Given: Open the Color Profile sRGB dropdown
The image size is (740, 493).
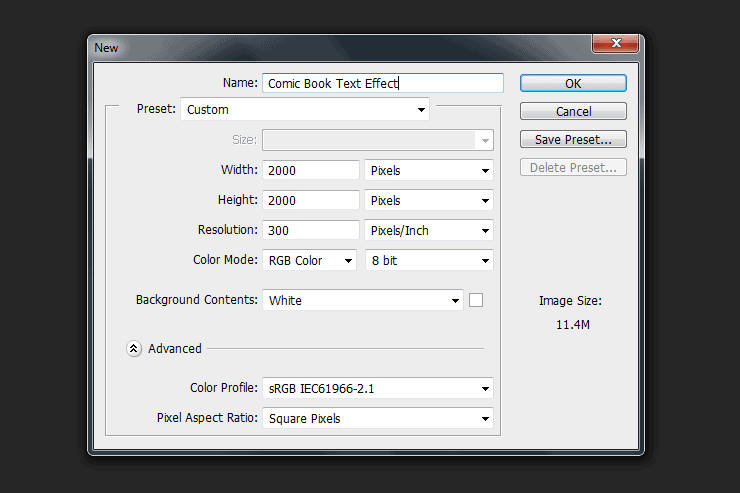Looking at the screenshot, I should (x=378, y=389).
